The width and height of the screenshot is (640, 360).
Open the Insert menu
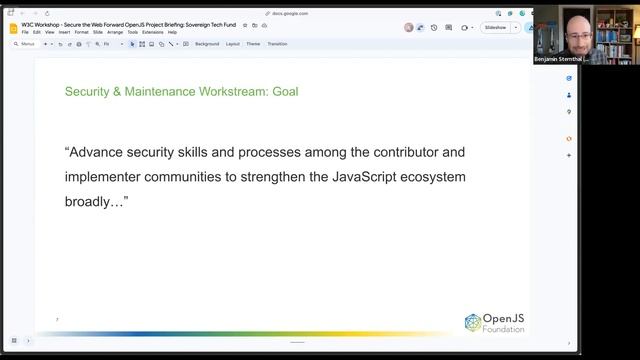pos(64,32)
